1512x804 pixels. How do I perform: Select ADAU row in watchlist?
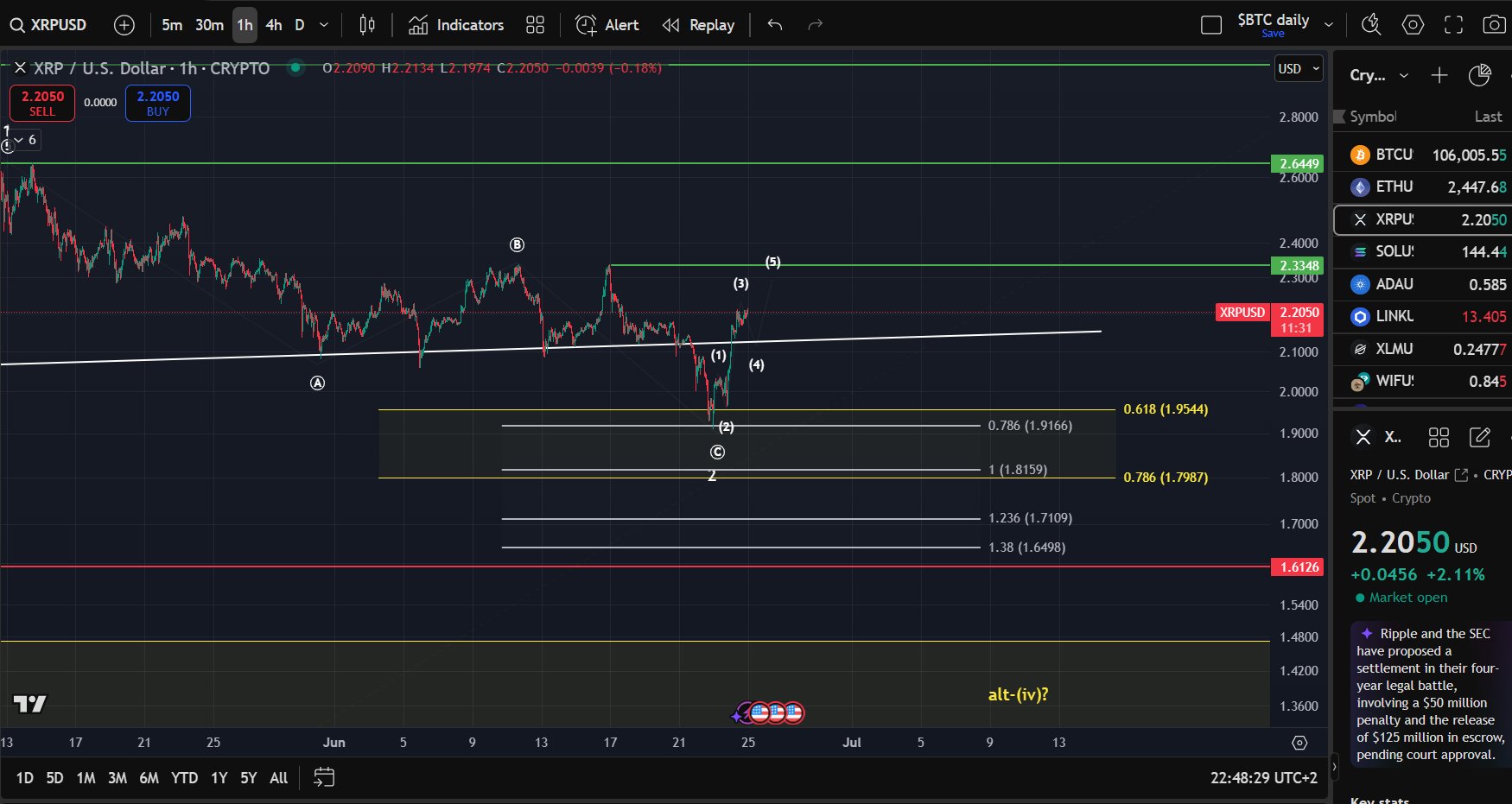[1422, 284]
